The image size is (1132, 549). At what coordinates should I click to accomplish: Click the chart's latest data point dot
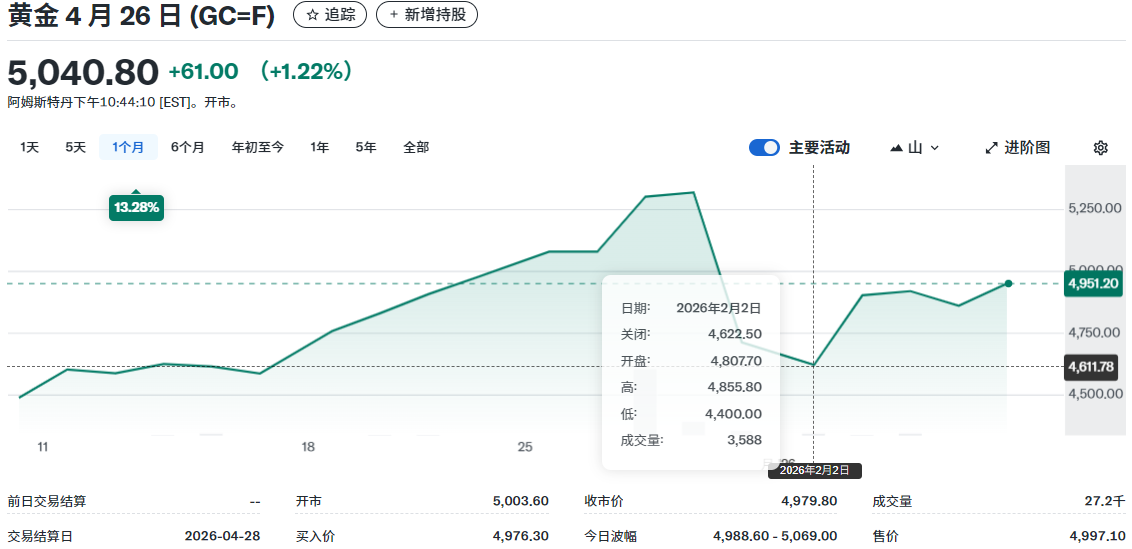pyautogui.click(x=1009, y=283)
